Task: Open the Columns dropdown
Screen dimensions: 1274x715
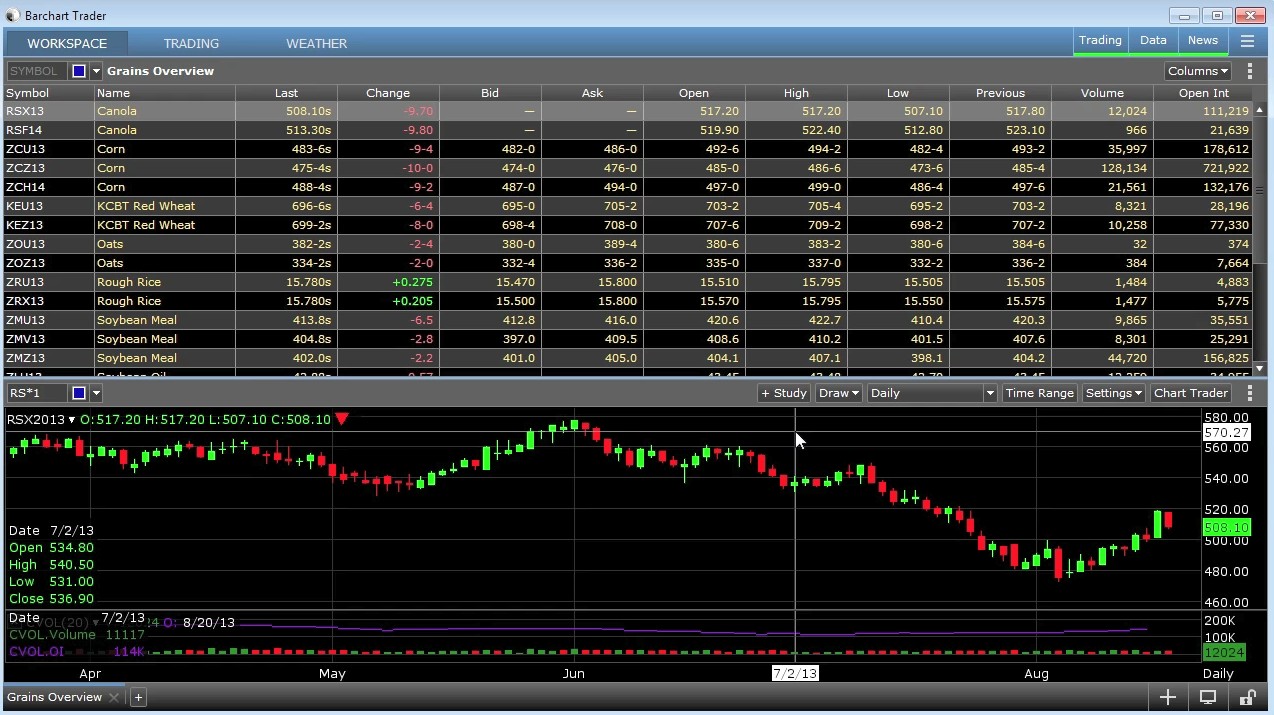Action: (1198, 71)
